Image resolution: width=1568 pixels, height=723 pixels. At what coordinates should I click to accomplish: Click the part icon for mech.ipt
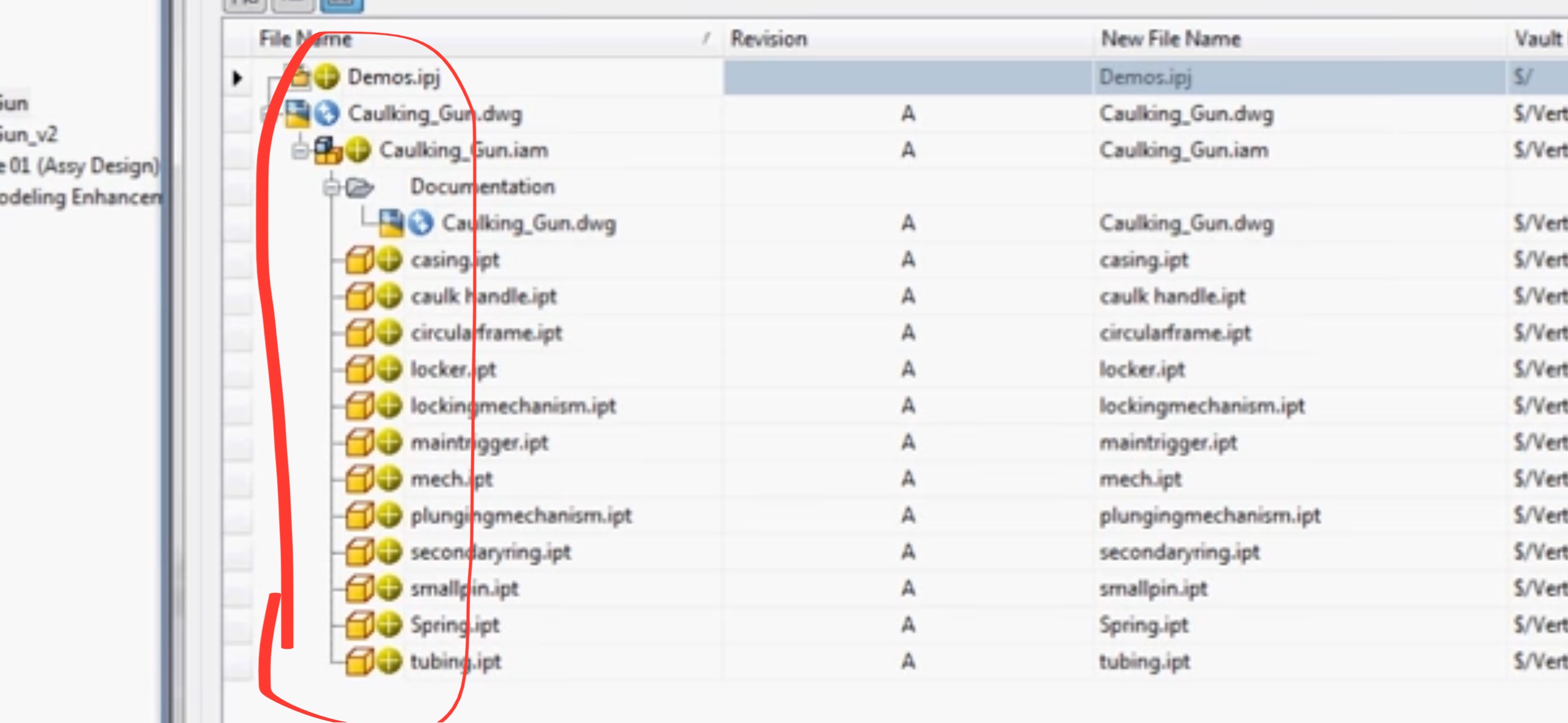click(362, 479)
